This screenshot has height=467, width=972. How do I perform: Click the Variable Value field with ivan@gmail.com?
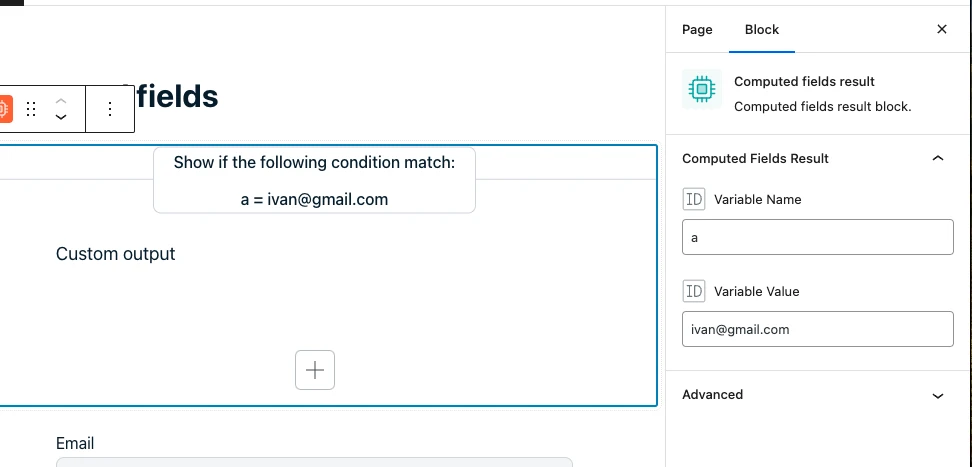point(817,329)
